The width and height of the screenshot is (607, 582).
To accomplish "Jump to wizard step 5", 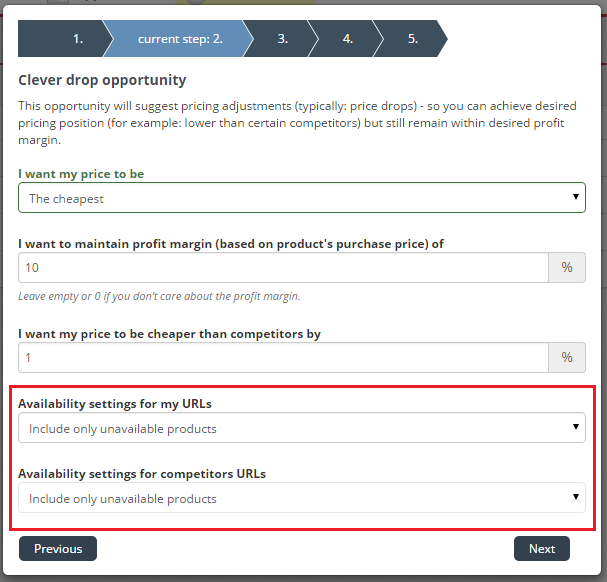I will tap(411, 39).
